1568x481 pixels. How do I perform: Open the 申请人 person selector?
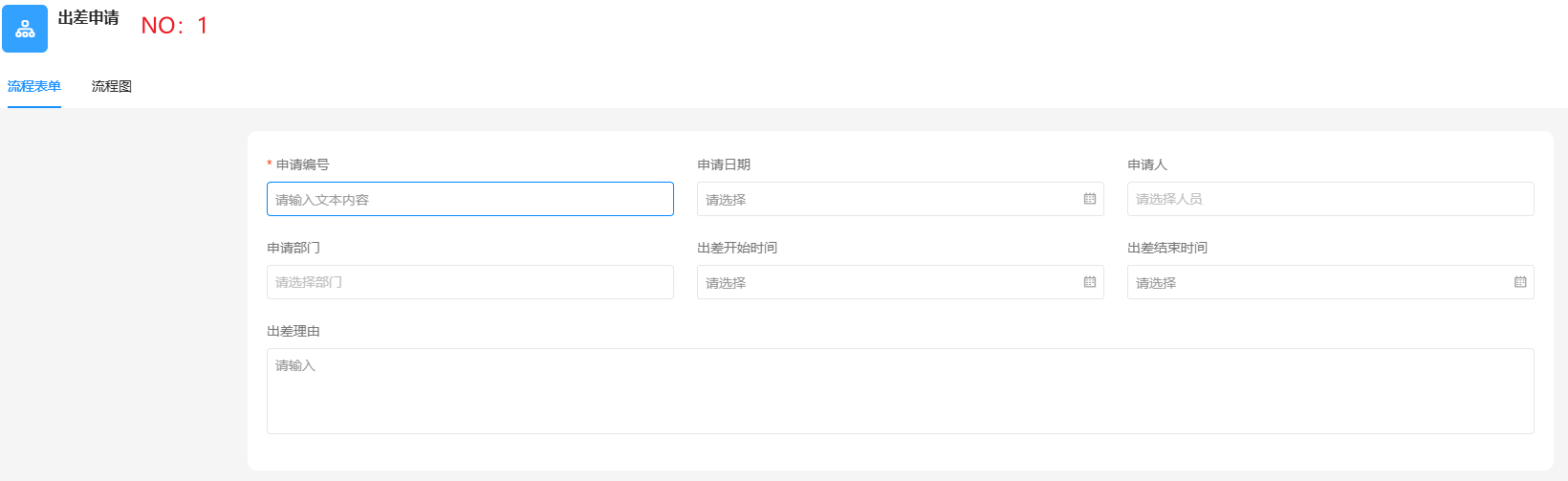1329,199
